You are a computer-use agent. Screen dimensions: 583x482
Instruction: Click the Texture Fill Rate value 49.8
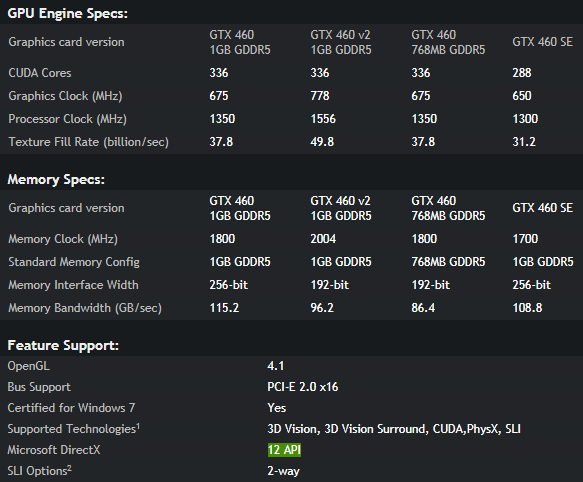322,142
